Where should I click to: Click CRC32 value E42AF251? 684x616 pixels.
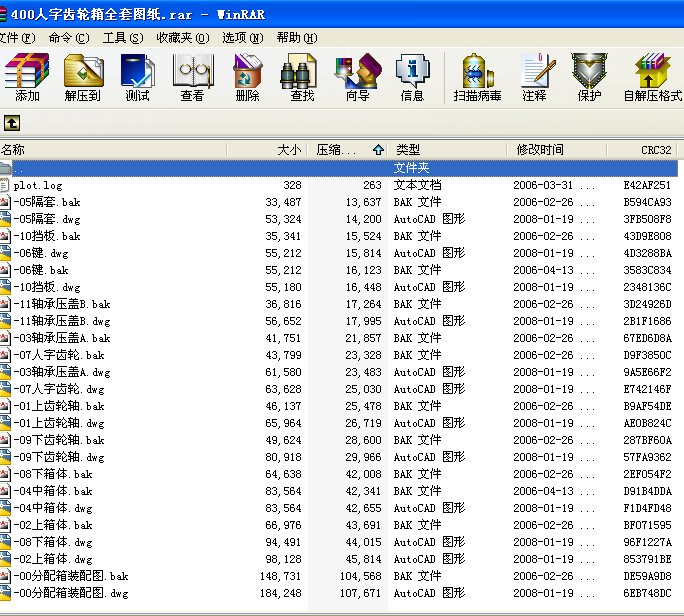[647, 185]
